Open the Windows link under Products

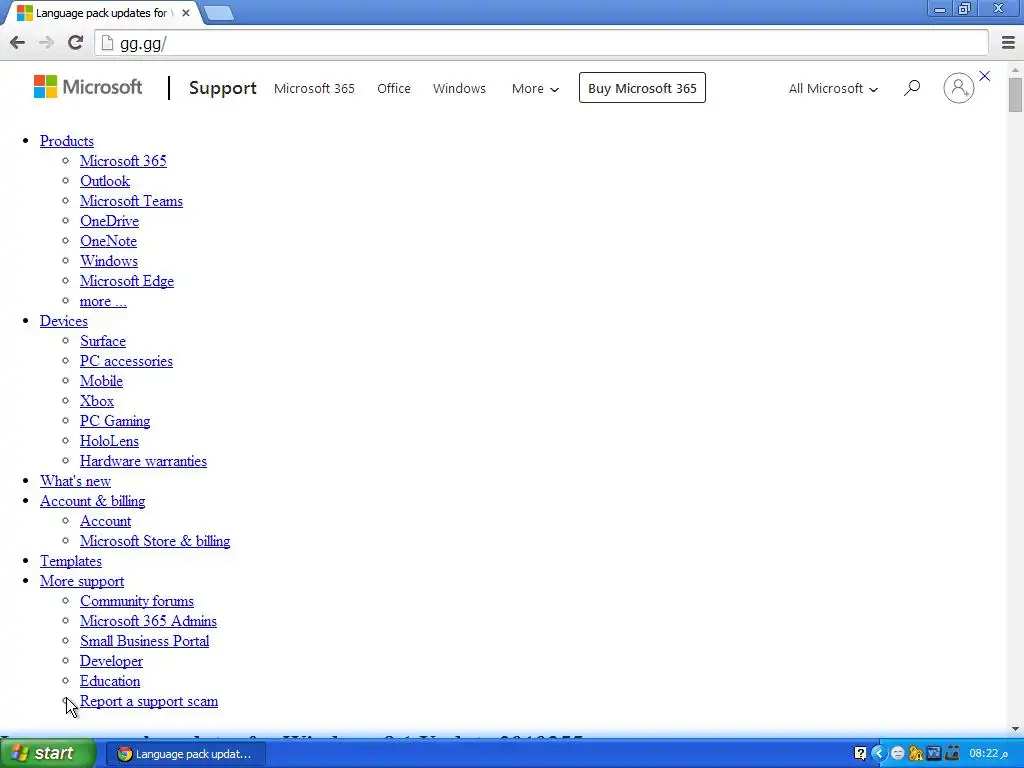[109, 261]
